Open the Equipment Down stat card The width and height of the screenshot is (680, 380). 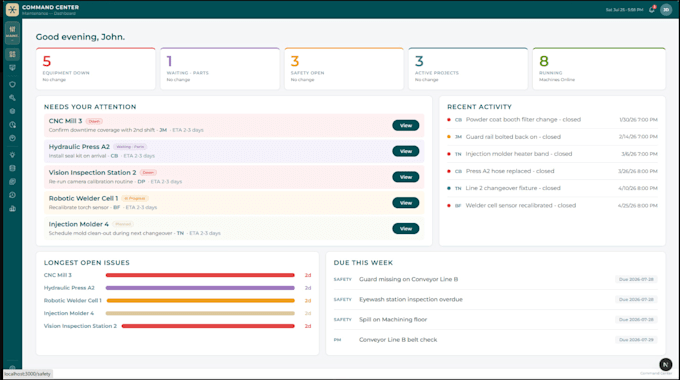pos(95,69)
